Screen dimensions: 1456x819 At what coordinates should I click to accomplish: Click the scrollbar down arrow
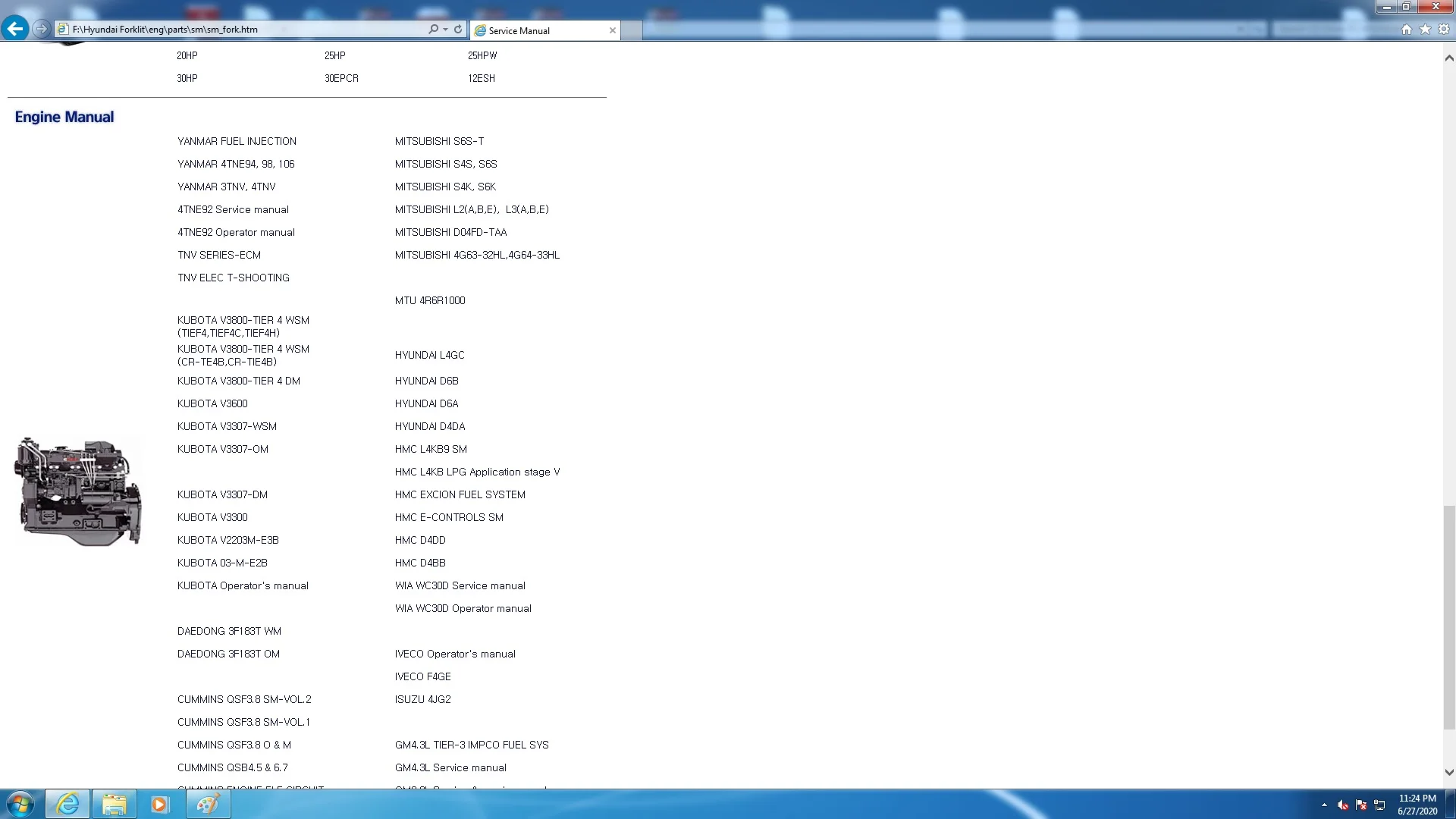1449,773
